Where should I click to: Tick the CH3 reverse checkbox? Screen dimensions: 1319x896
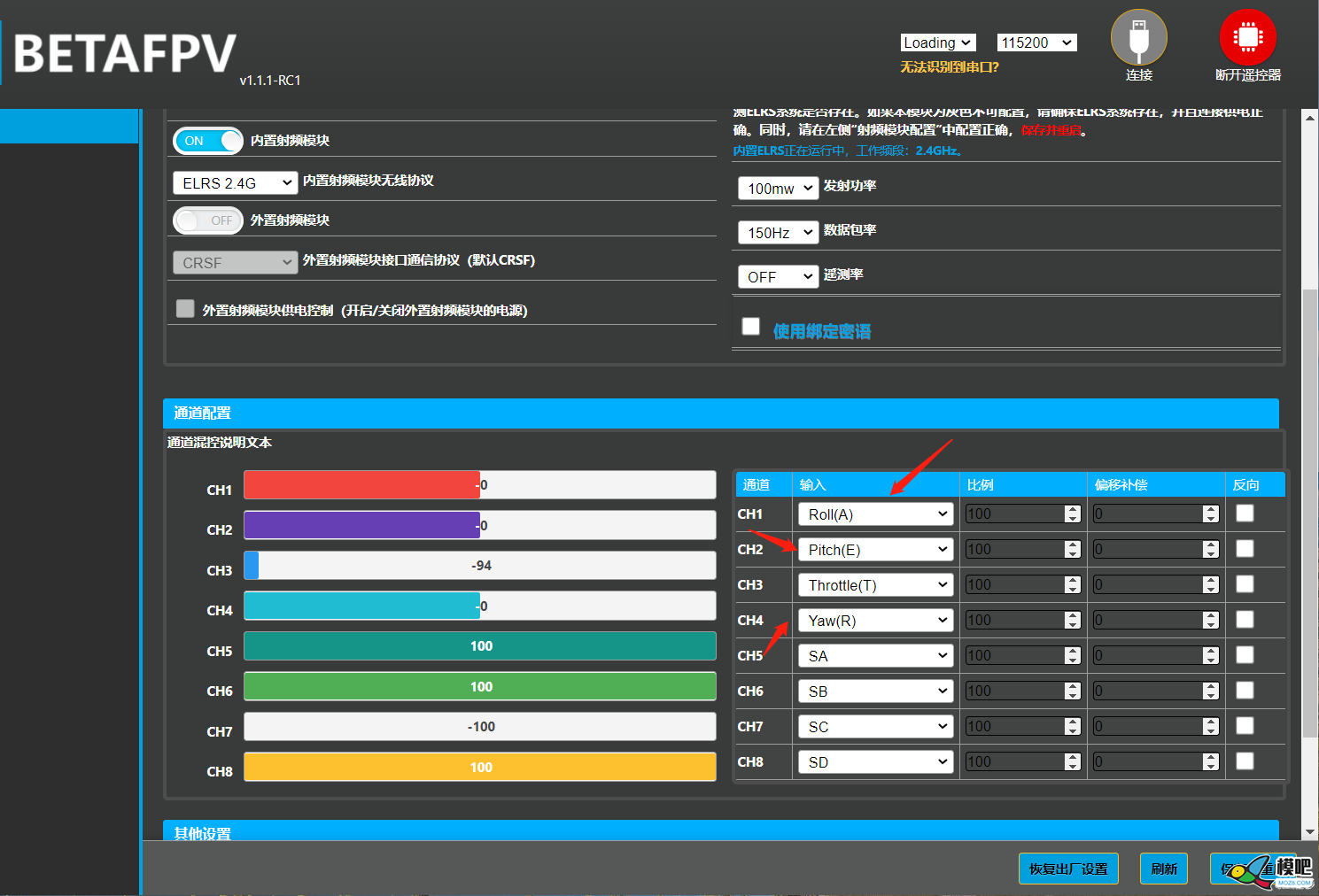tap(1245, 583)
